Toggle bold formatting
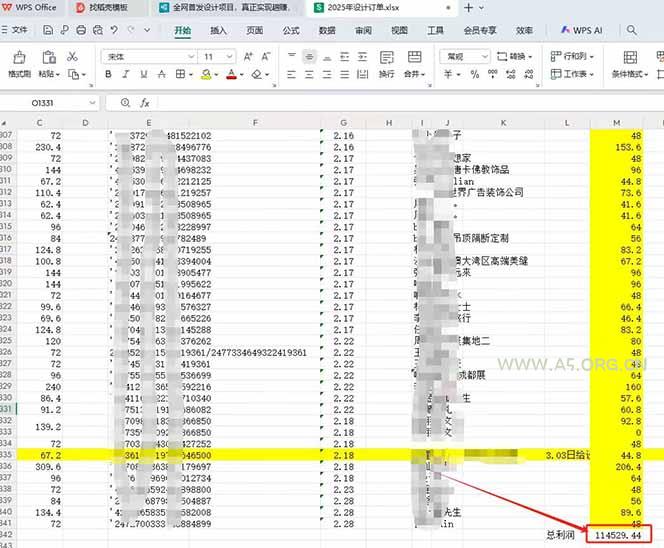Image resolution: width=664 pixels, height=548 pixels. coord(108,75)
